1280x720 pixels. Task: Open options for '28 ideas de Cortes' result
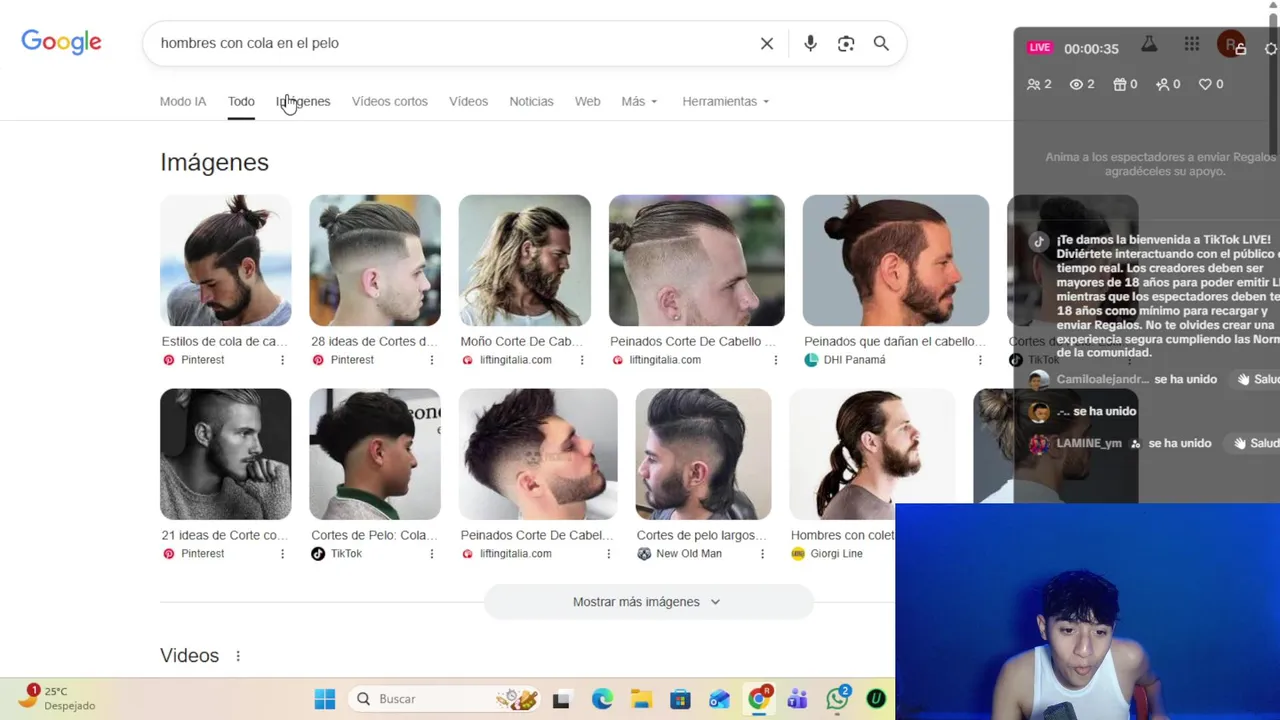[x=432, y=360]
